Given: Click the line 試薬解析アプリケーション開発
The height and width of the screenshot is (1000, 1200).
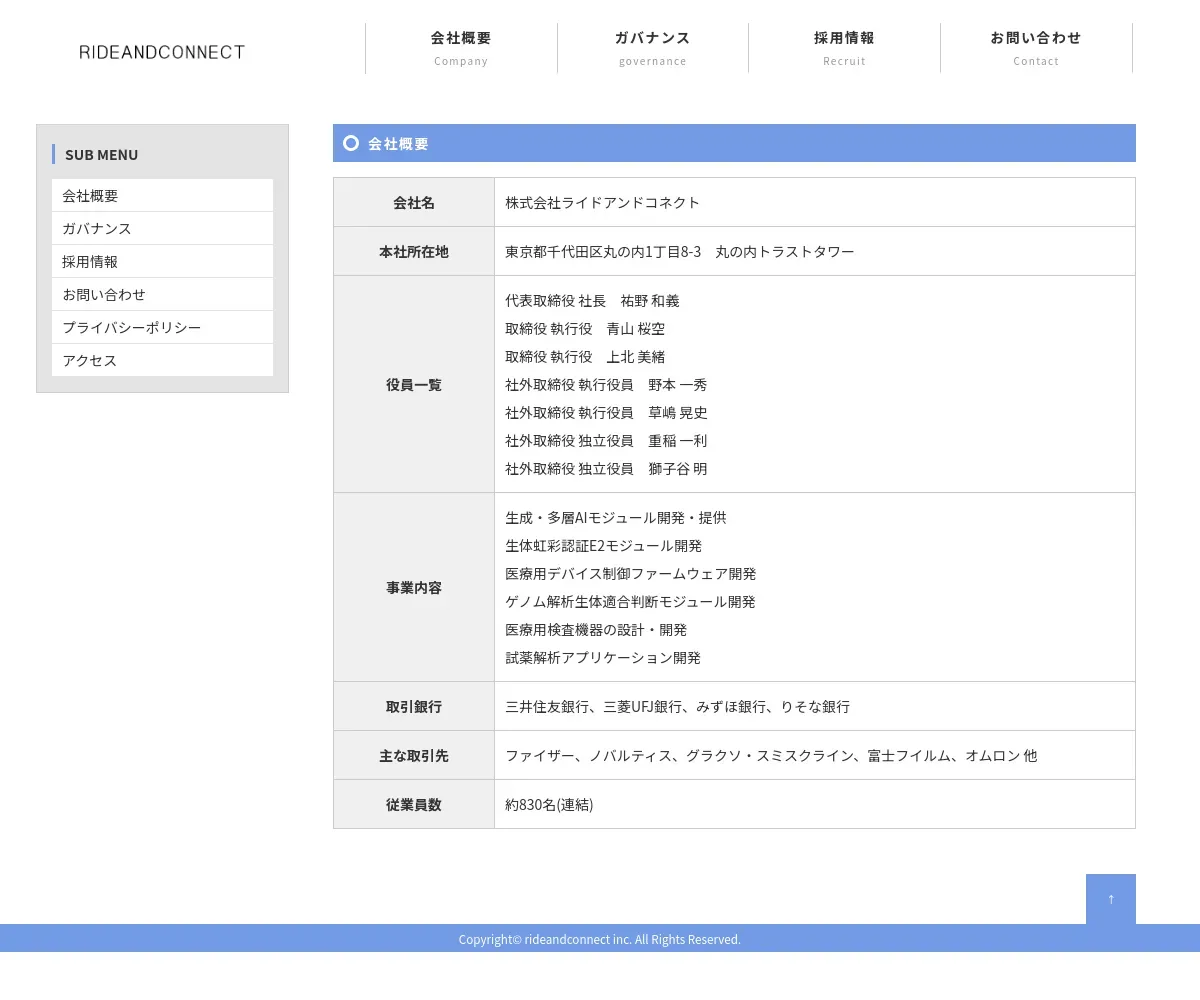Looking at the screenshot, I should (x=603, y=657).
